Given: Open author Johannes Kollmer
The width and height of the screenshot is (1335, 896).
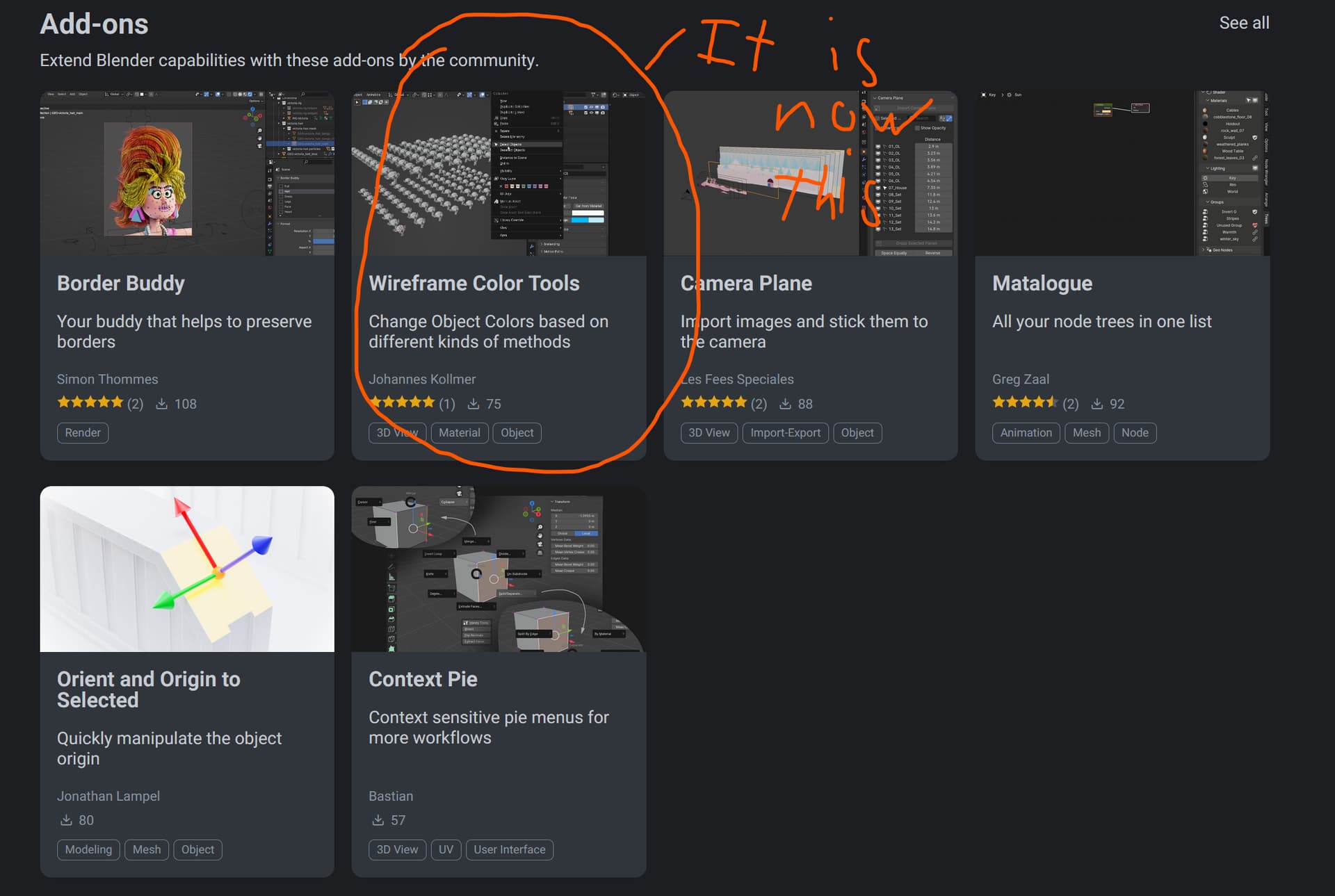Looking at the screenshot, I should coord(422,379).
